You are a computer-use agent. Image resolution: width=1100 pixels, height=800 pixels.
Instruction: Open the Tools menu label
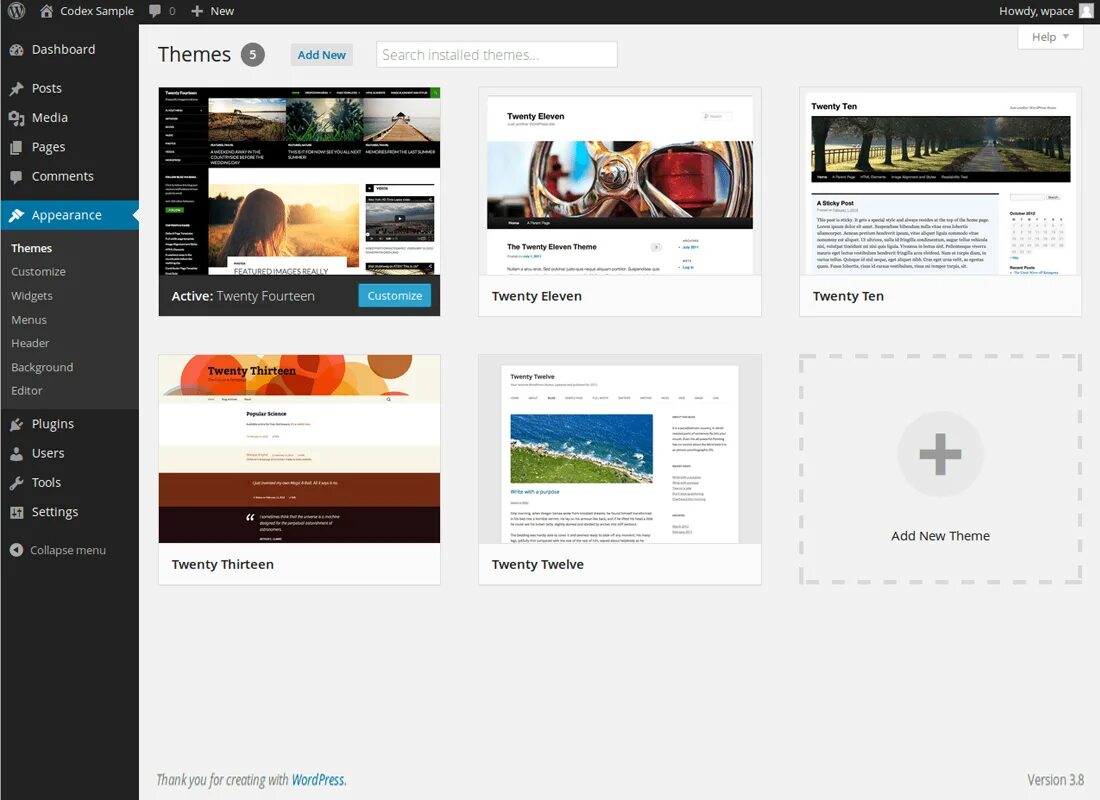[x=46, y=483]
